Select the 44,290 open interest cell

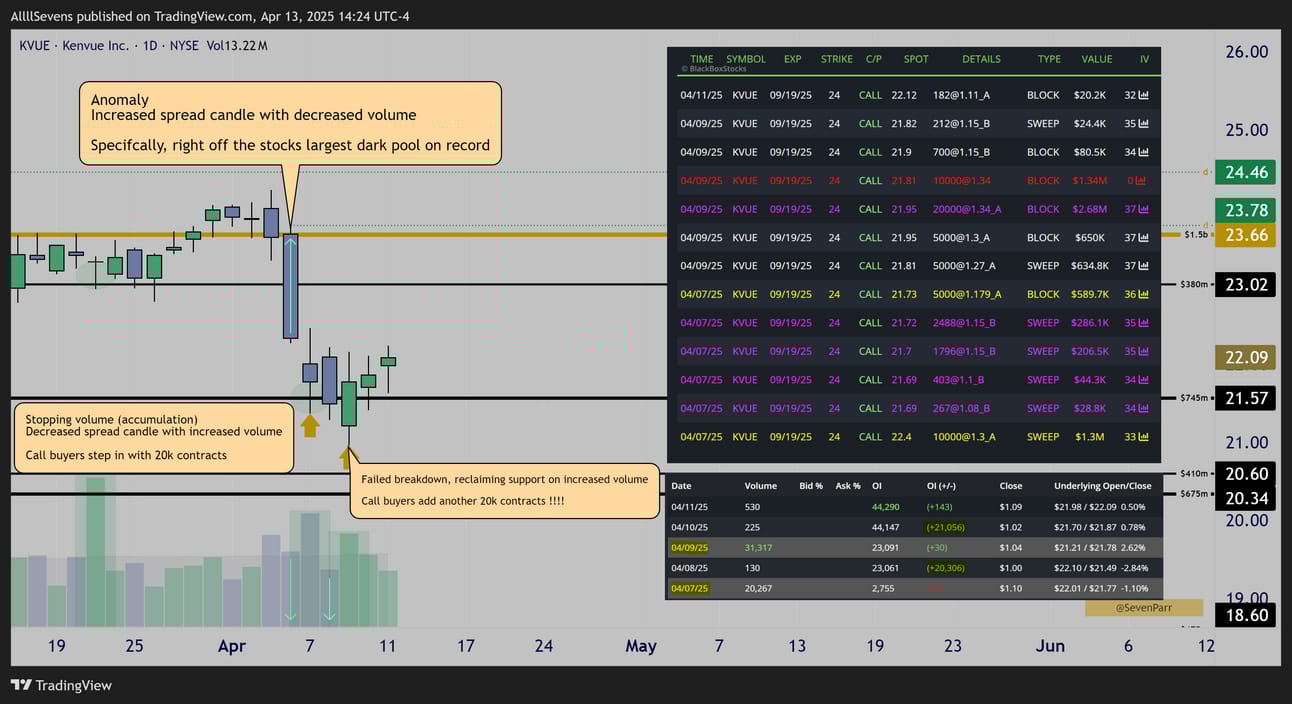(886, 507)
